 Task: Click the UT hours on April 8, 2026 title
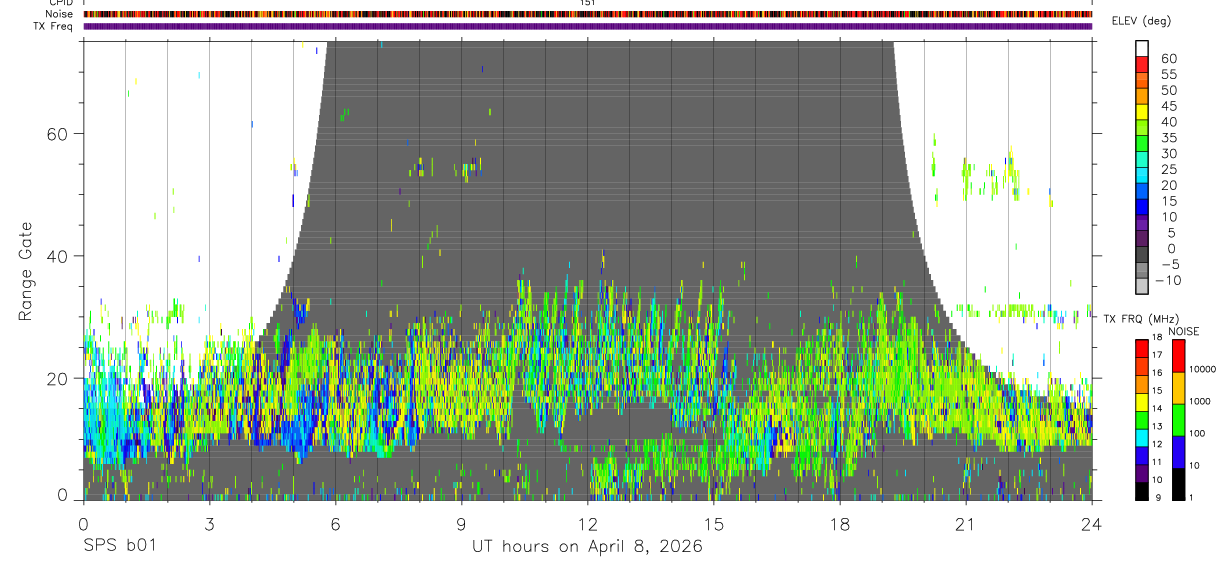point(588,547)
